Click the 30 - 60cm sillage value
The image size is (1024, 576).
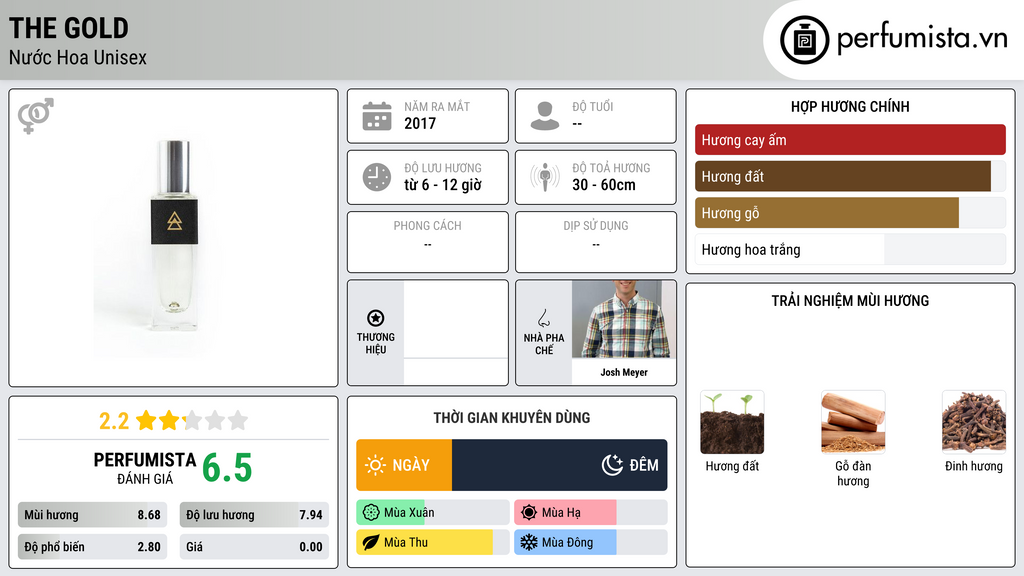(604, 185)
